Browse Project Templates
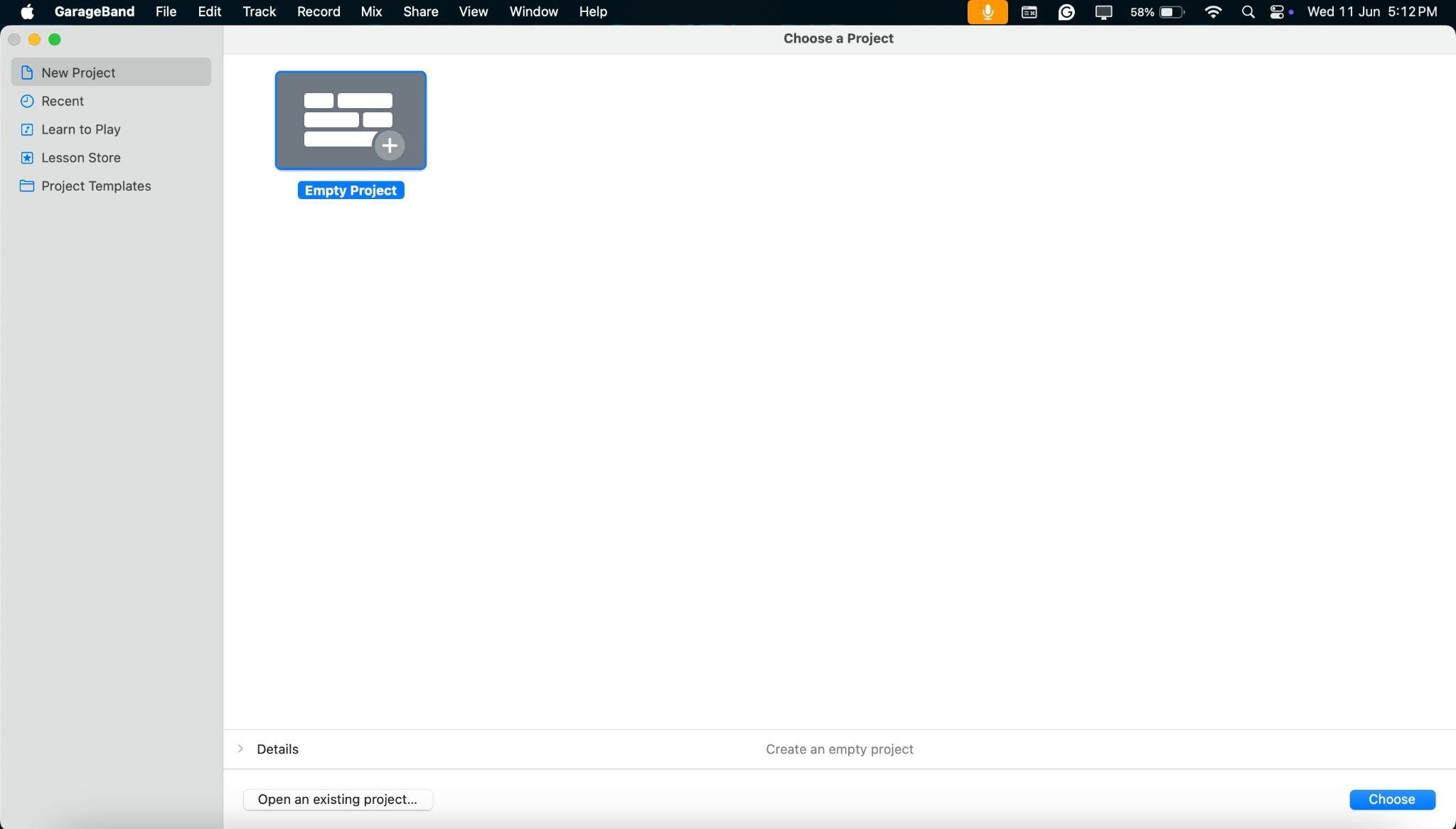The height and width of the screenshot is (829, 1456). click(x=111, y=186)
